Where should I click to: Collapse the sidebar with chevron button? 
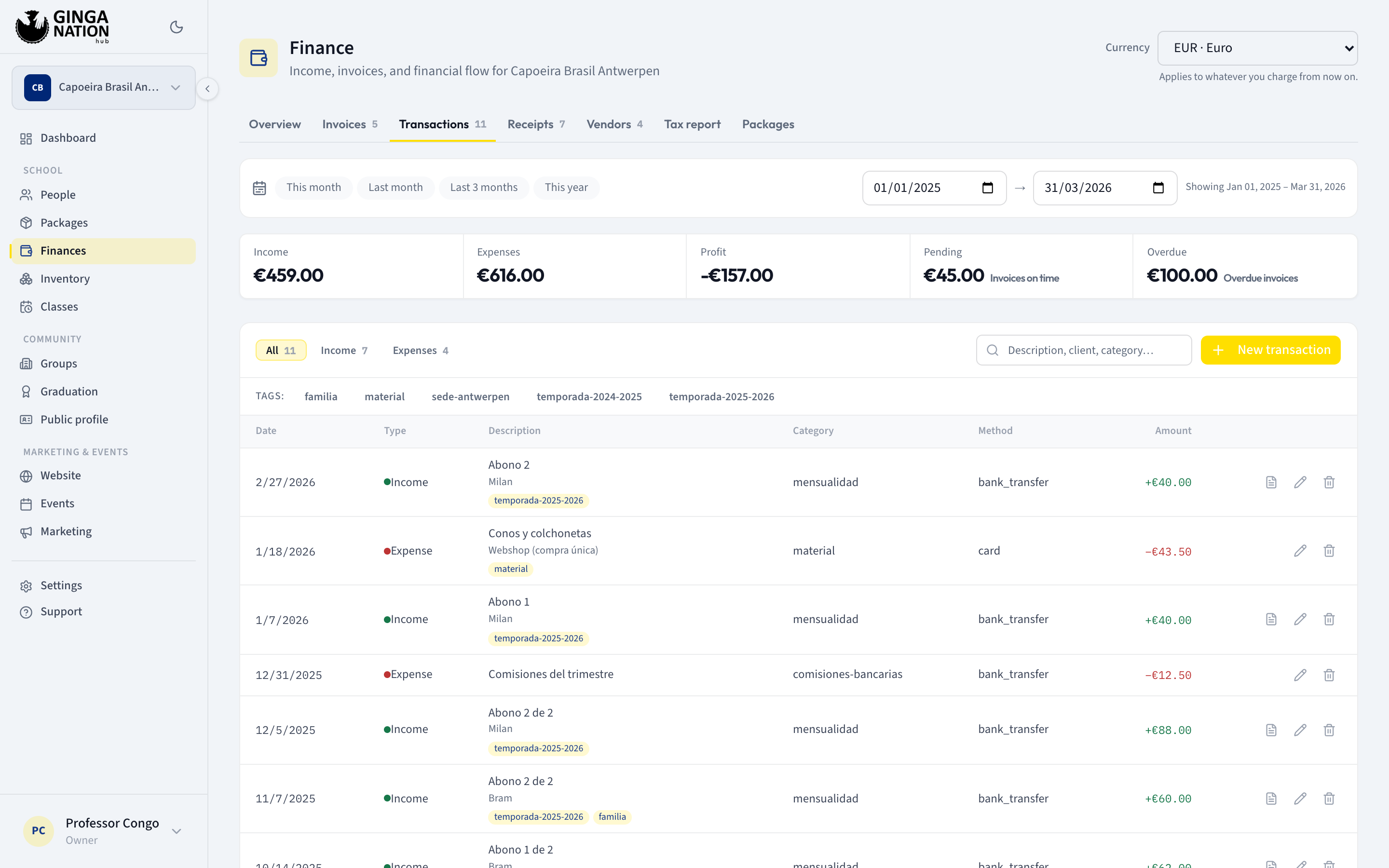pos(207,88)
